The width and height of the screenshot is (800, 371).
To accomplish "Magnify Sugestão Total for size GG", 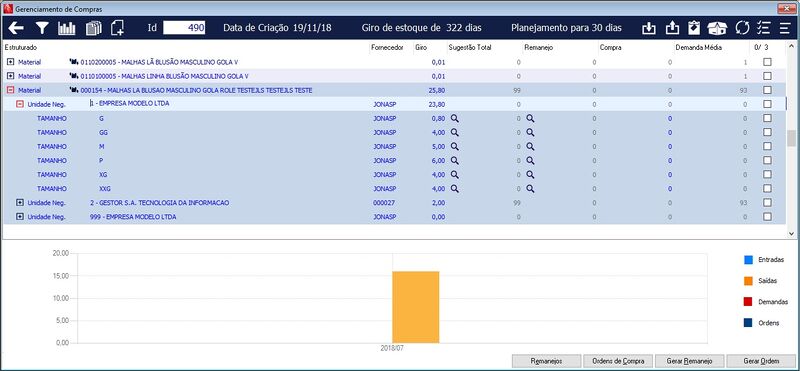I will [455, 132].
